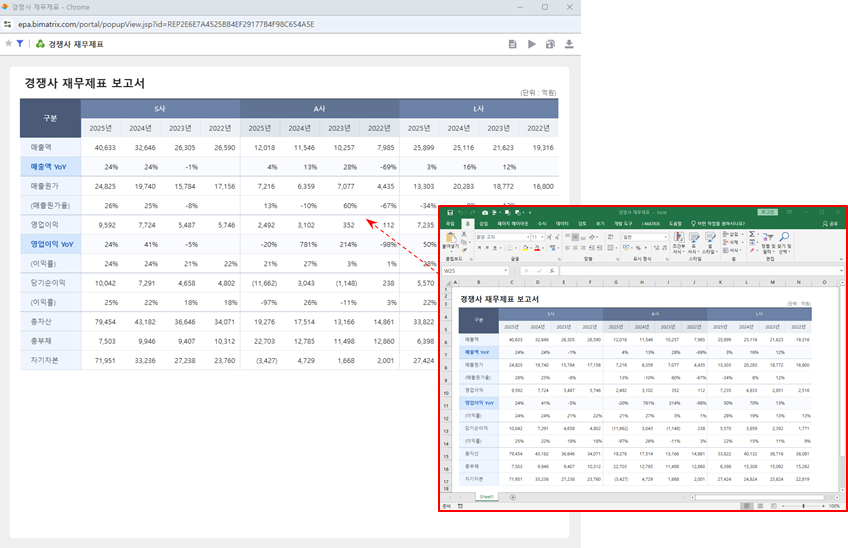Click the copy windows icon in report toolbar
Image resolution: width=848 pixels, height=548 pixels.
point(551,44)
